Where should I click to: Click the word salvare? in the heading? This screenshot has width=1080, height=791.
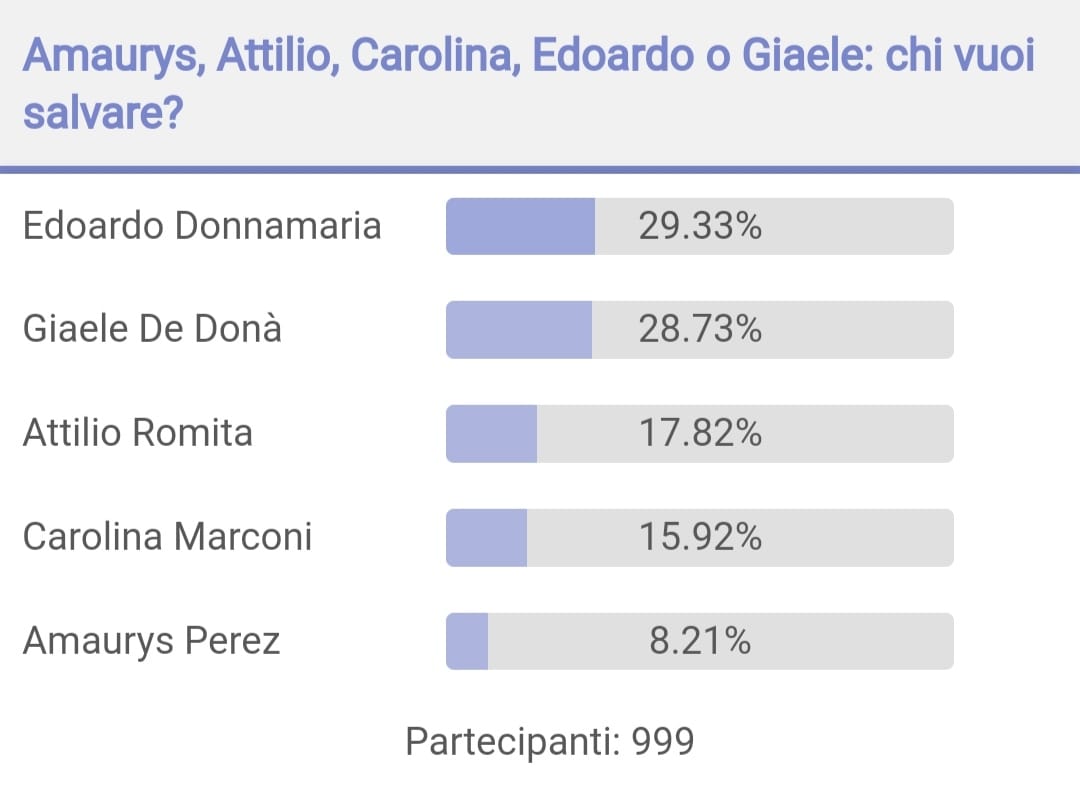click(x=103, y=113)
